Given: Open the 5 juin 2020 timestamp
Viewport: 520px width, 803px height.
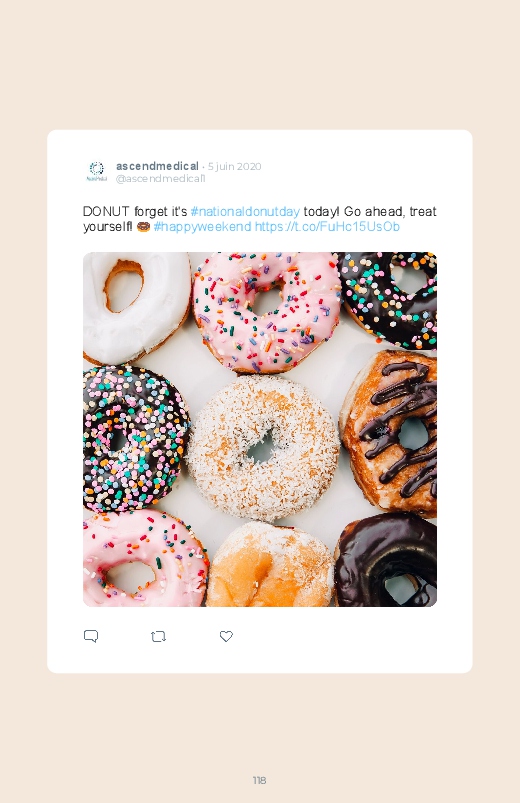Looking at the screenshot, I should coord(235,166).
